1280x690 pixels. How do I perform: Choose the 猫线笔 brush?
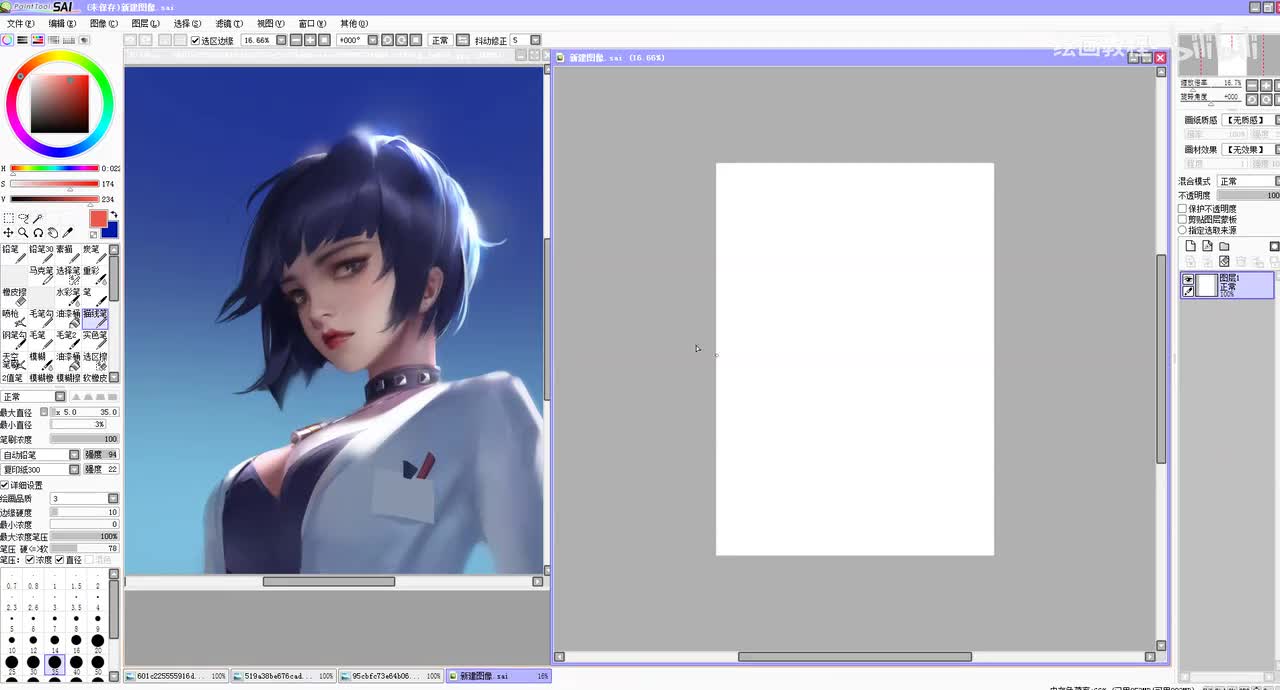pos(95,319)
